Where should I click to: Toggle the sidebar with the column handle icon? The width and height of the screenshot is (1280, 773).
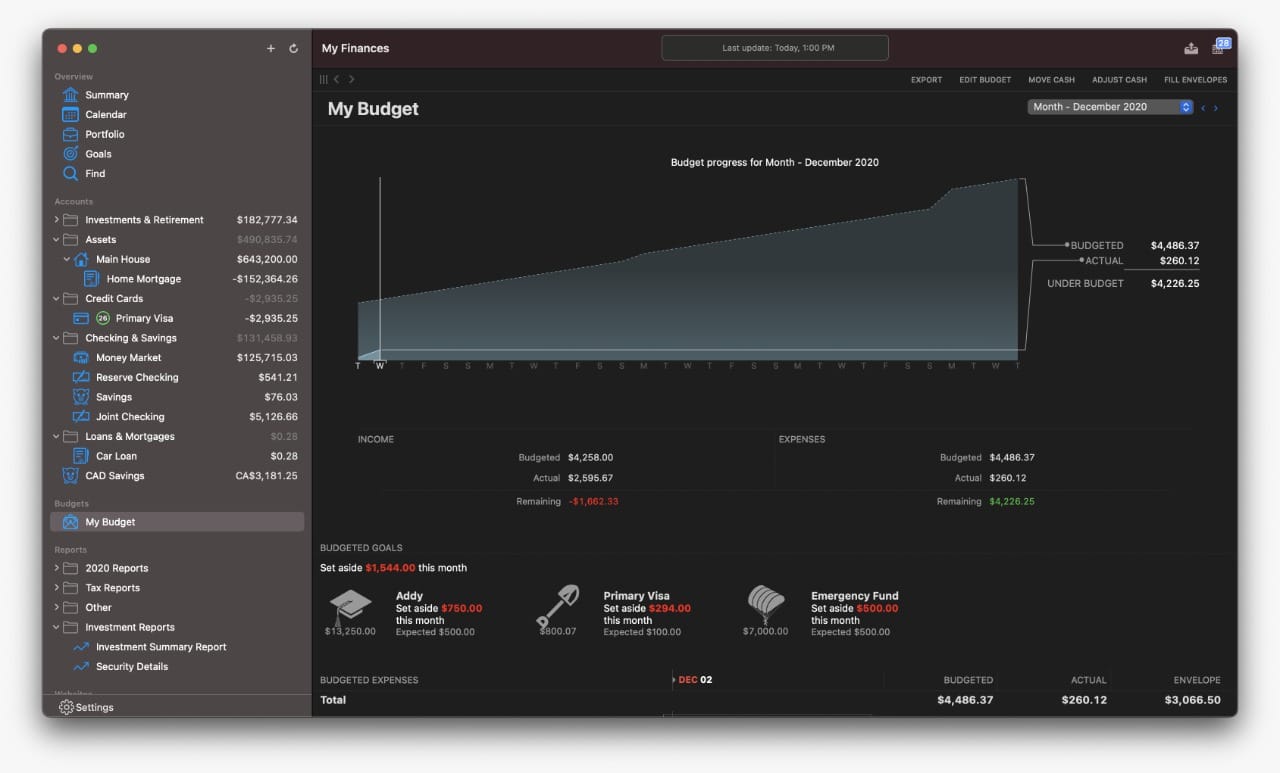pyautogui.click(x=324, y=79)
